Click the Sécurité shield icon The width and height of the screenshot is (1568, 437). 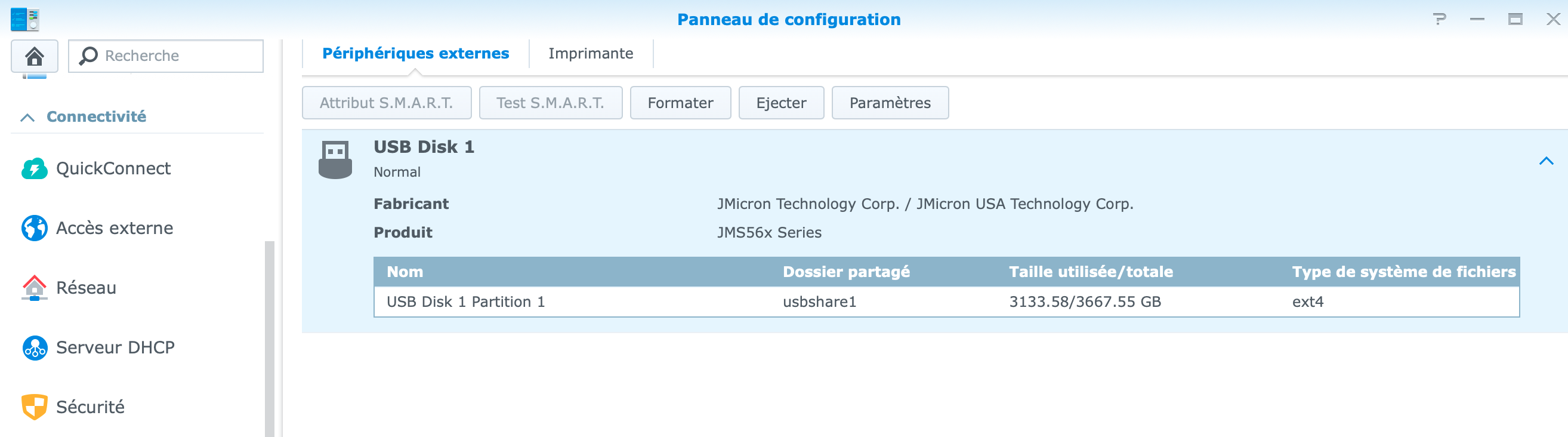pyautogui.click(x=34, y=407)
